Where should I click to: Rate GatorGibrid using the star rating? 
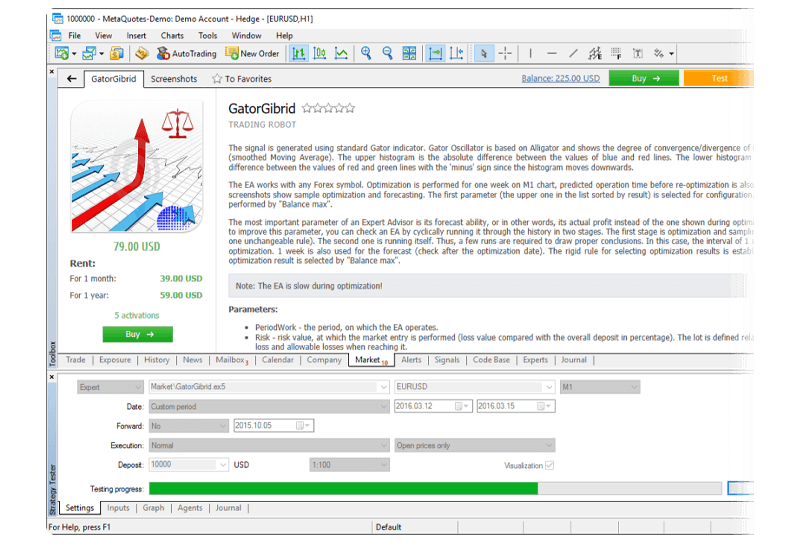pyautogui.click(x=328, y=108)
